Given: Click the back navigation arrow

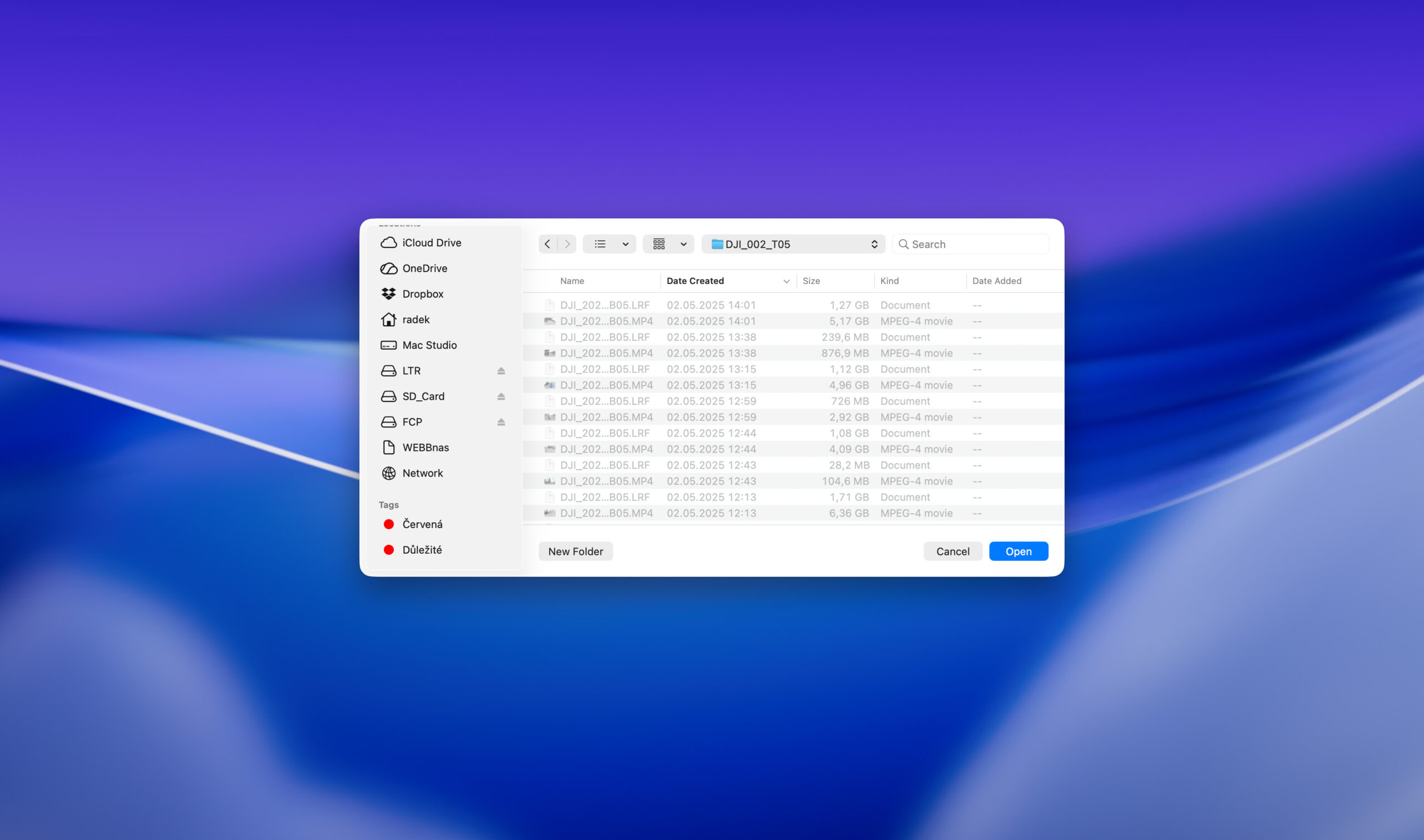Looking at the screenshot, I should coord(547,244).
